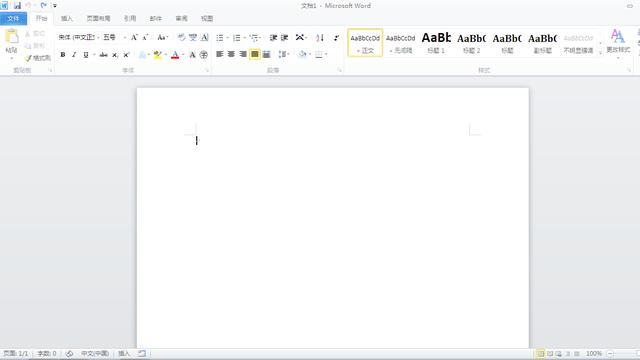
Task: Select the 正文 (Normal) style
Action: click(365, 43)
